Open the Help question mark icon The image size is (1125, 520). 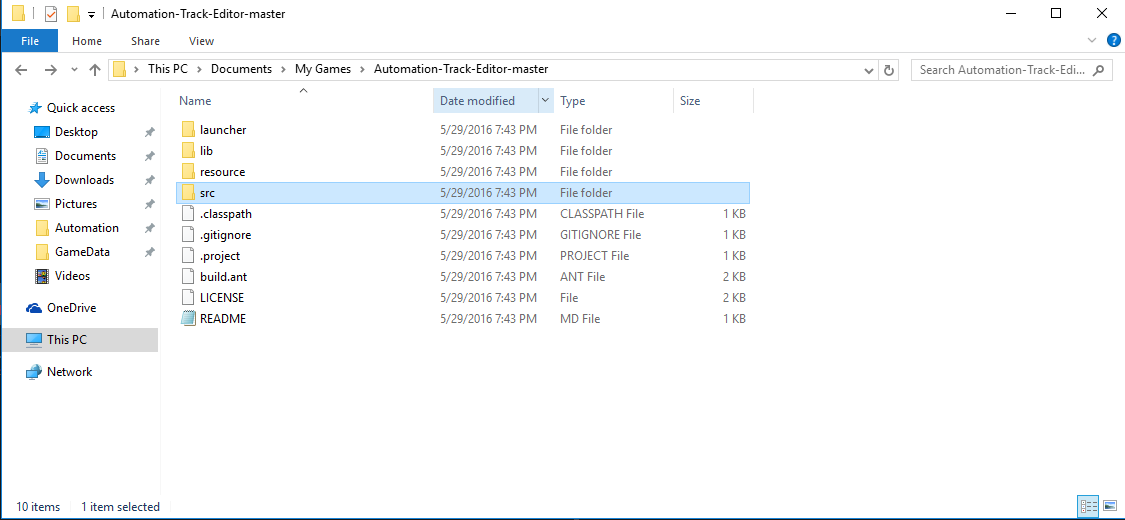[x=1112, y=40]
